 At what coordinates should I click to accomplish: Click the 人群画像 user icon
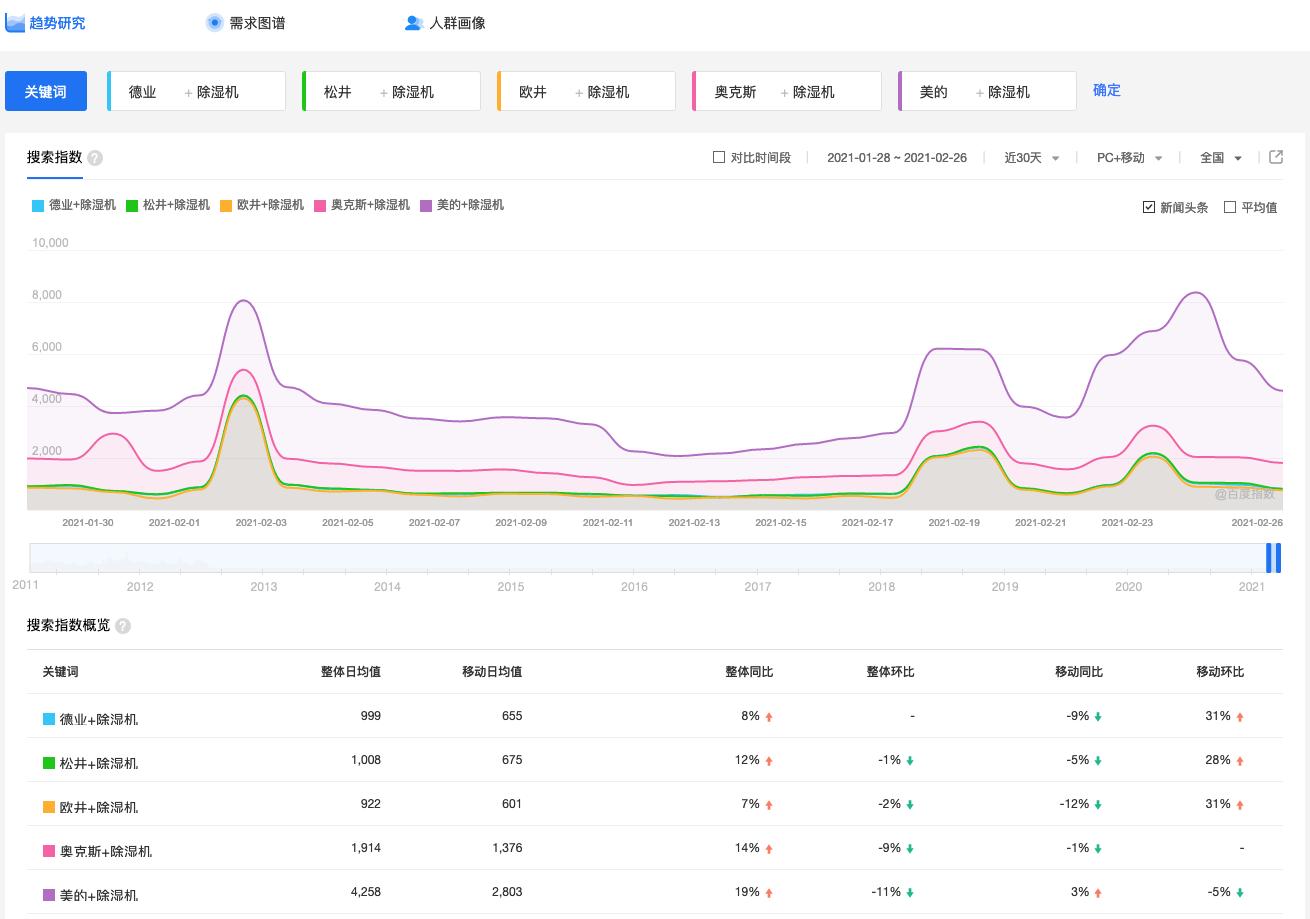(413, 22)
